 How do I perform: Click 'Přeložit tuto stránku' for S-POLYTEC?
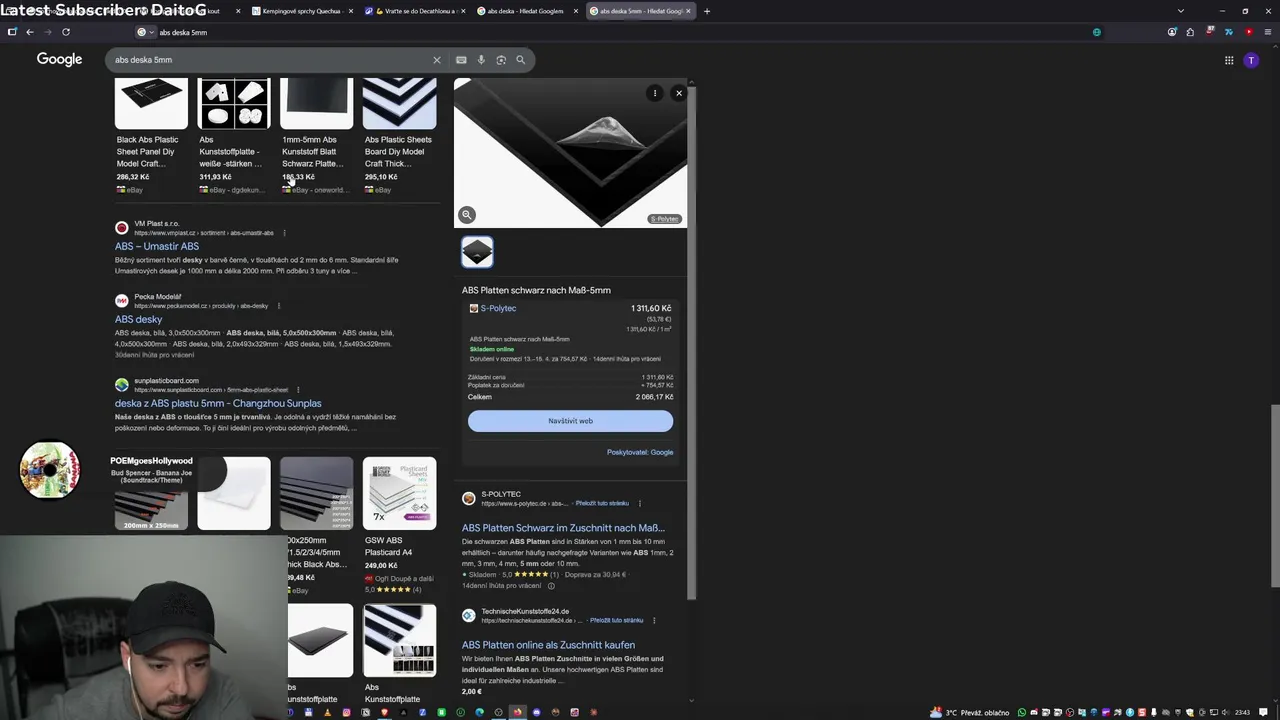coord(602,503)
